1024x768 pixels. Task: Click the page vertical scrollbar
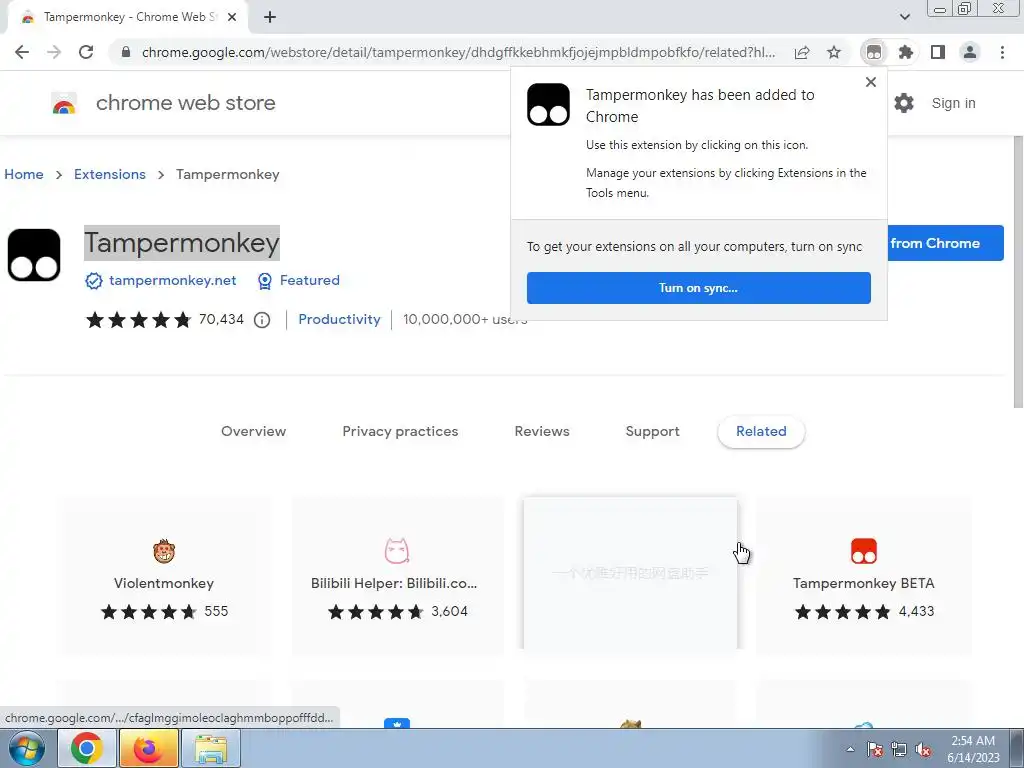pyautogui.click(x=1018, y=272)
